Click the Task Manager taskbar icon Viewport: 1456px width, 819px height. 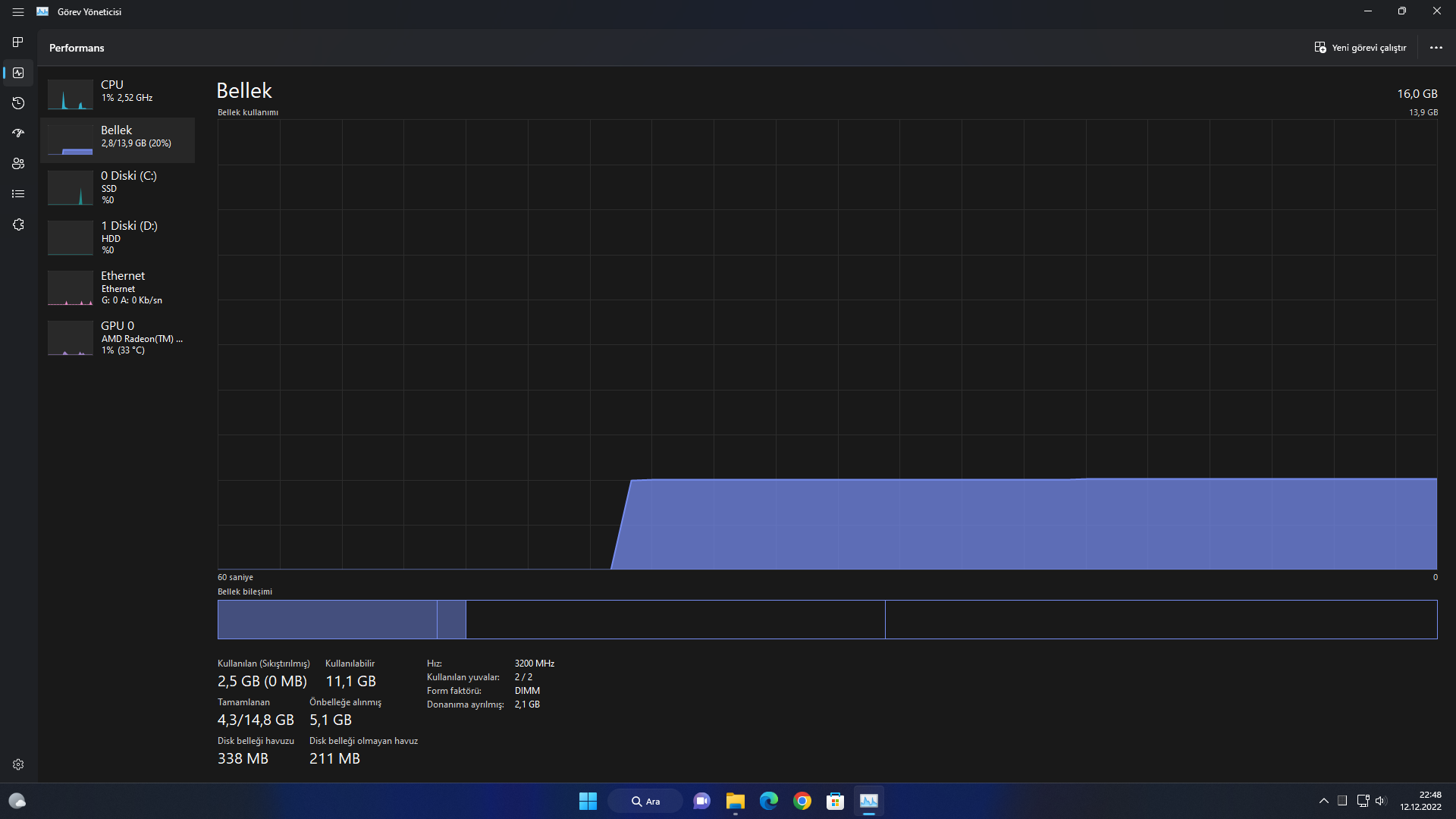coord(869,801)
